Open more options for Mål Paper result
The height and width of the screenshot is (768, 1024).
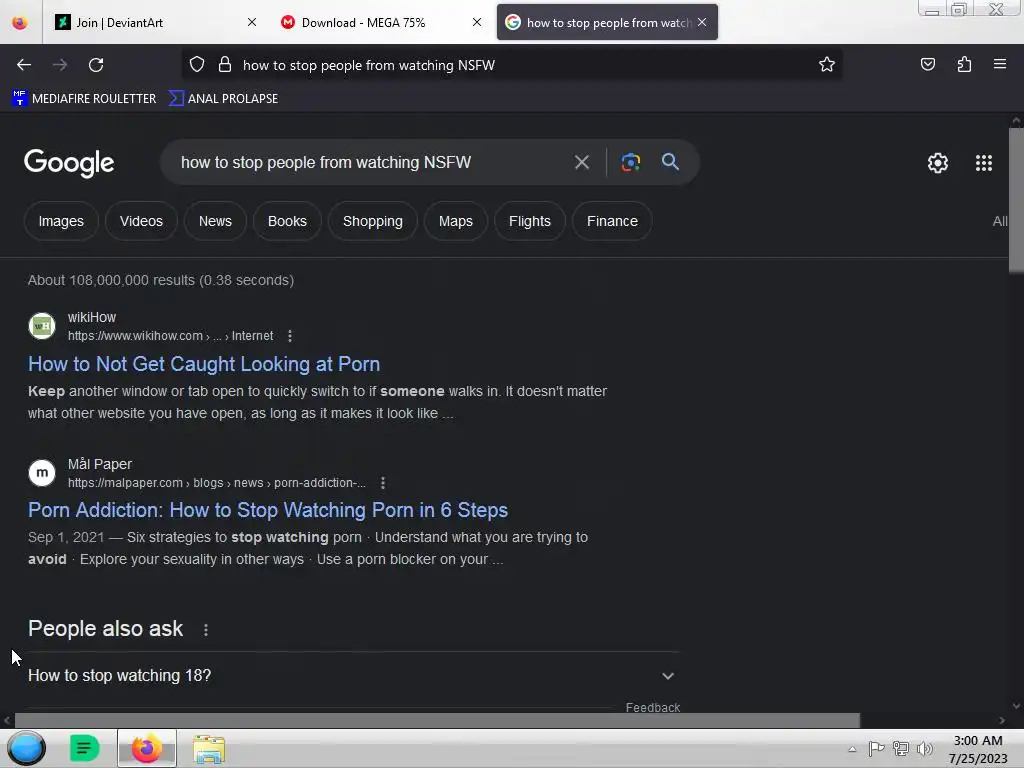tap(383, 483)
